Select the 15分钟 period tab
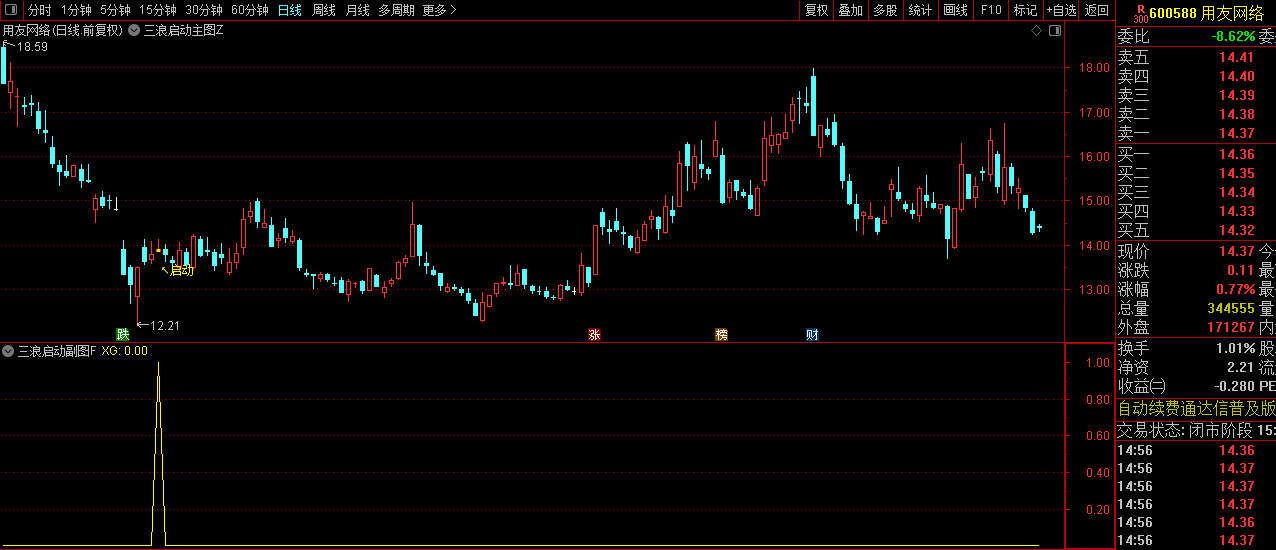Viewport: 1276px width, 550px height. [x=158, y=10]
